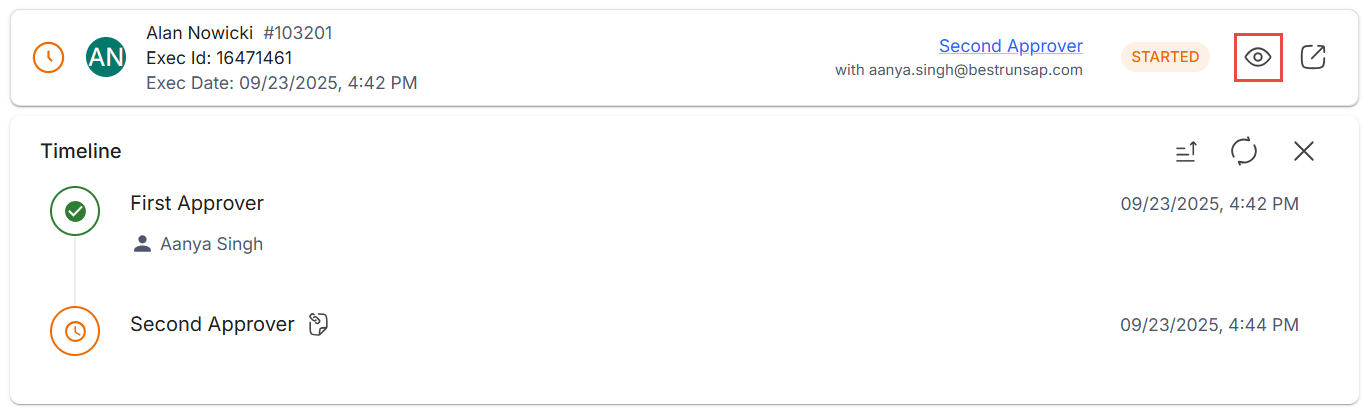Image resolution: width=1371 pixels, height=411 pixels.
Task: Open the Second Approver link
Action: point(1010,46)
